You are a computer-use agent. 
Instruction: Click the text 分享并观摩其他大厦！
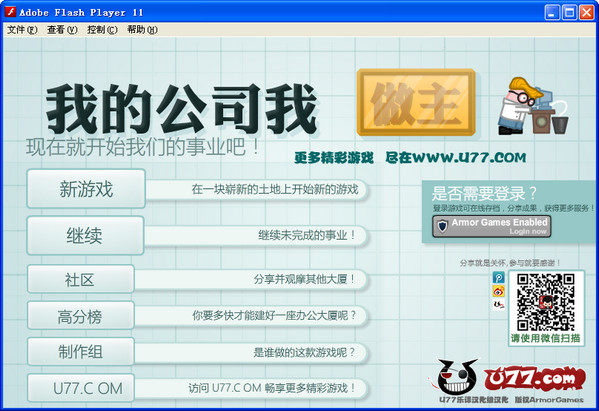click(x=305, y=279)
